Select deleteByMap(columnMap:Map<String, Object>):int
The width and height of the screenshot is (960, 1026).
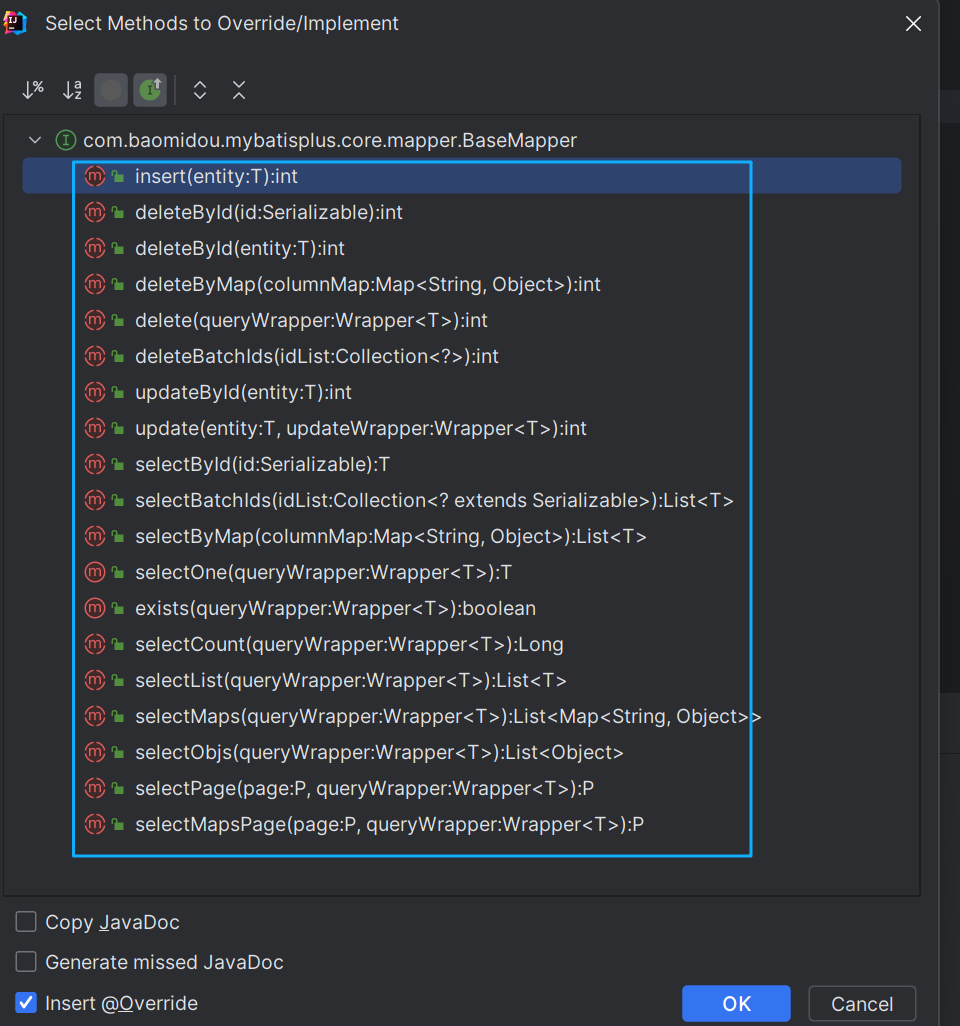click(461, 284)
